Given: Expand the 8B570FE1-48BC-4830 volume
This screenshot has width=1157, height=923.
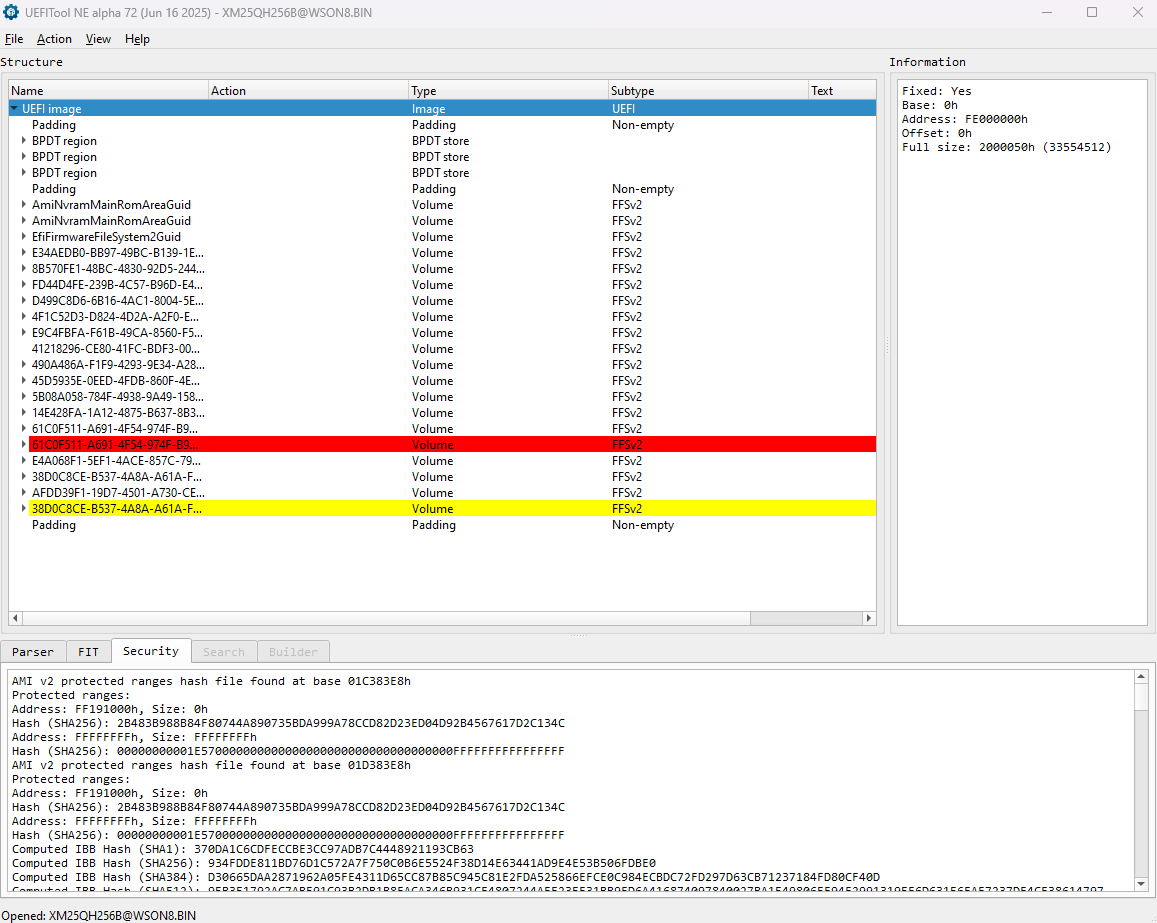Looking at the screenshot, I should tap(24, 269).
